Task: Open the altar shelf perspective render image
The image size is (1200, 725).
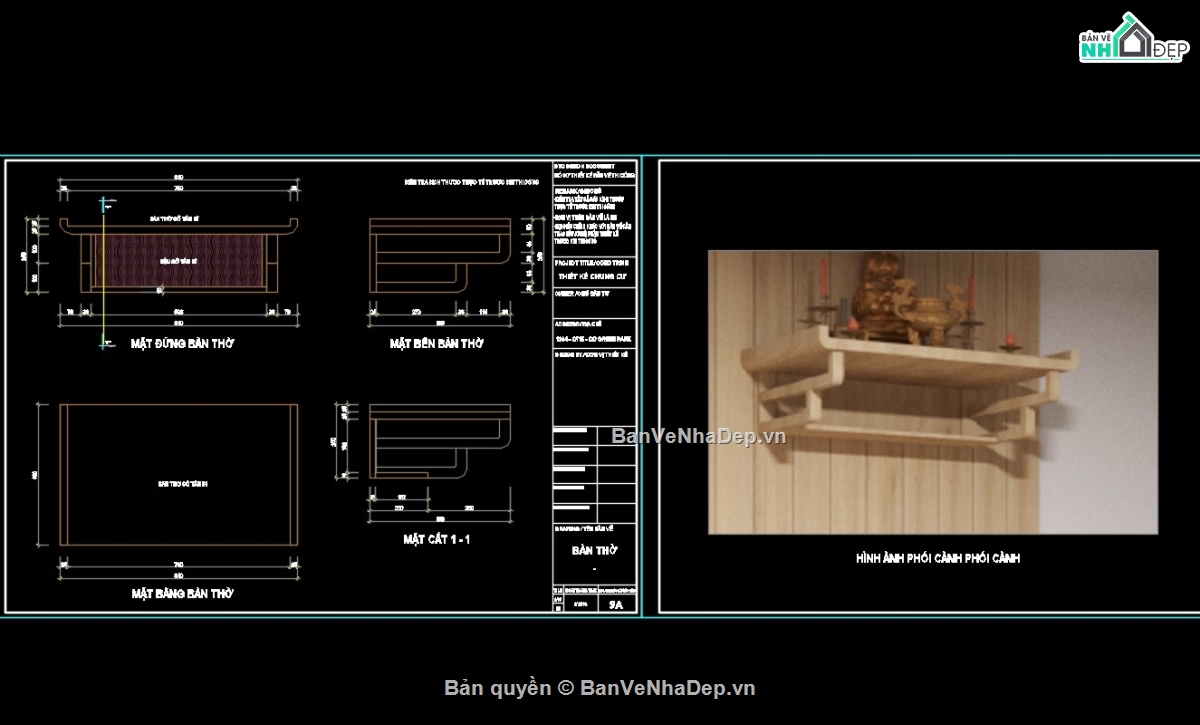Action: [933, 391]
